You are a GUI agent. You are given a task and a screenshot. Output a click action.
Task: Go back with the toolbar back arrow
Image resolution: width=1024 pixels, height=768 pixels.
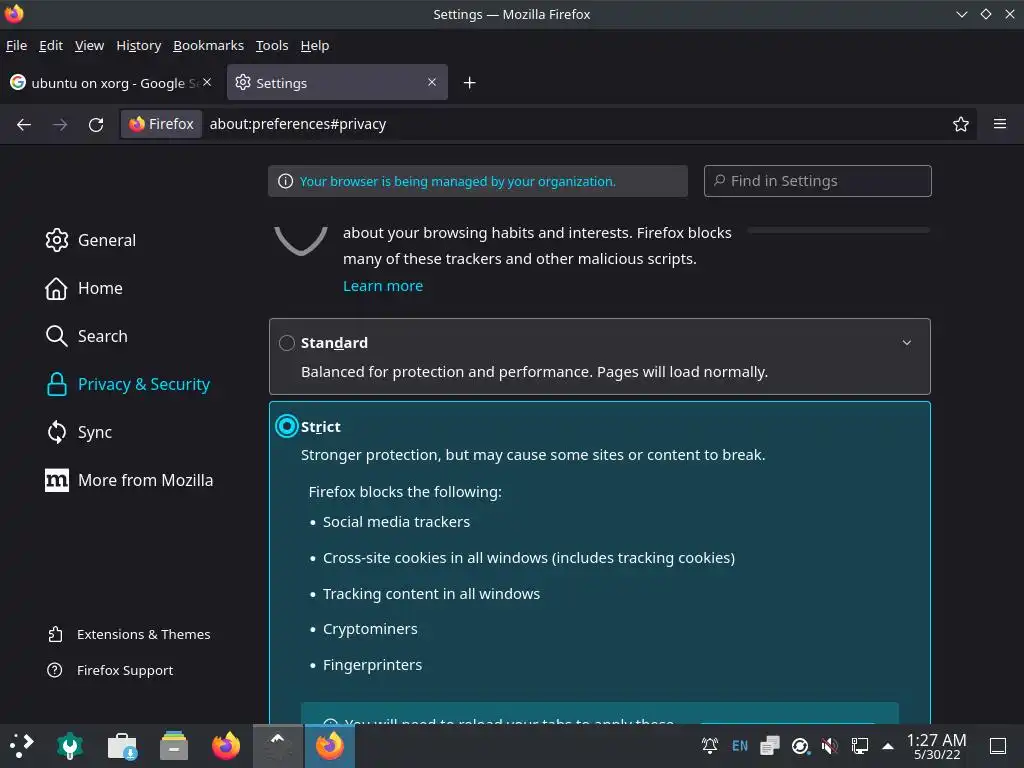pos(24,124)
